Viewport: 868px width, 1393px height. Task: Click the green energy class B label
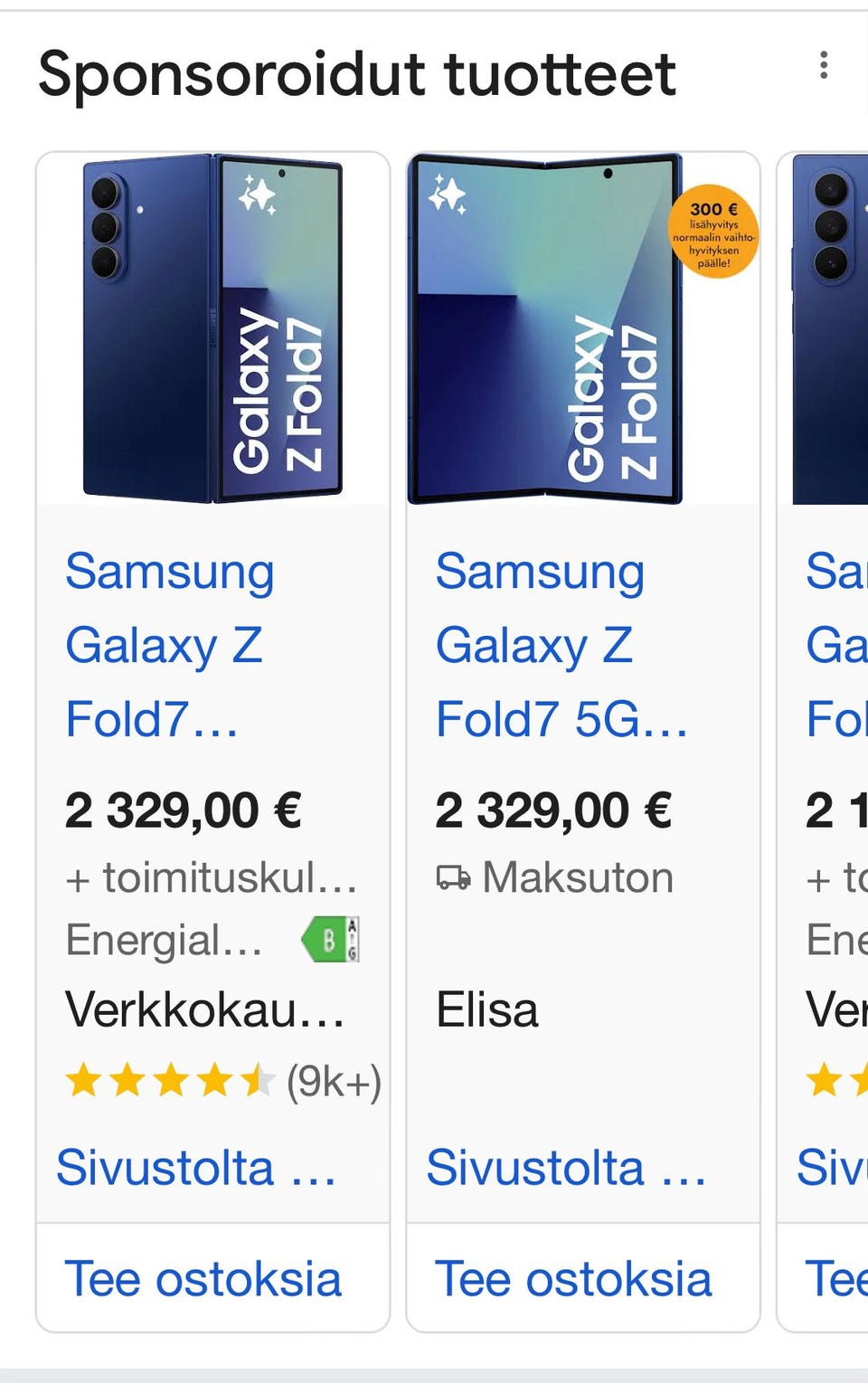tap(330, 940)
